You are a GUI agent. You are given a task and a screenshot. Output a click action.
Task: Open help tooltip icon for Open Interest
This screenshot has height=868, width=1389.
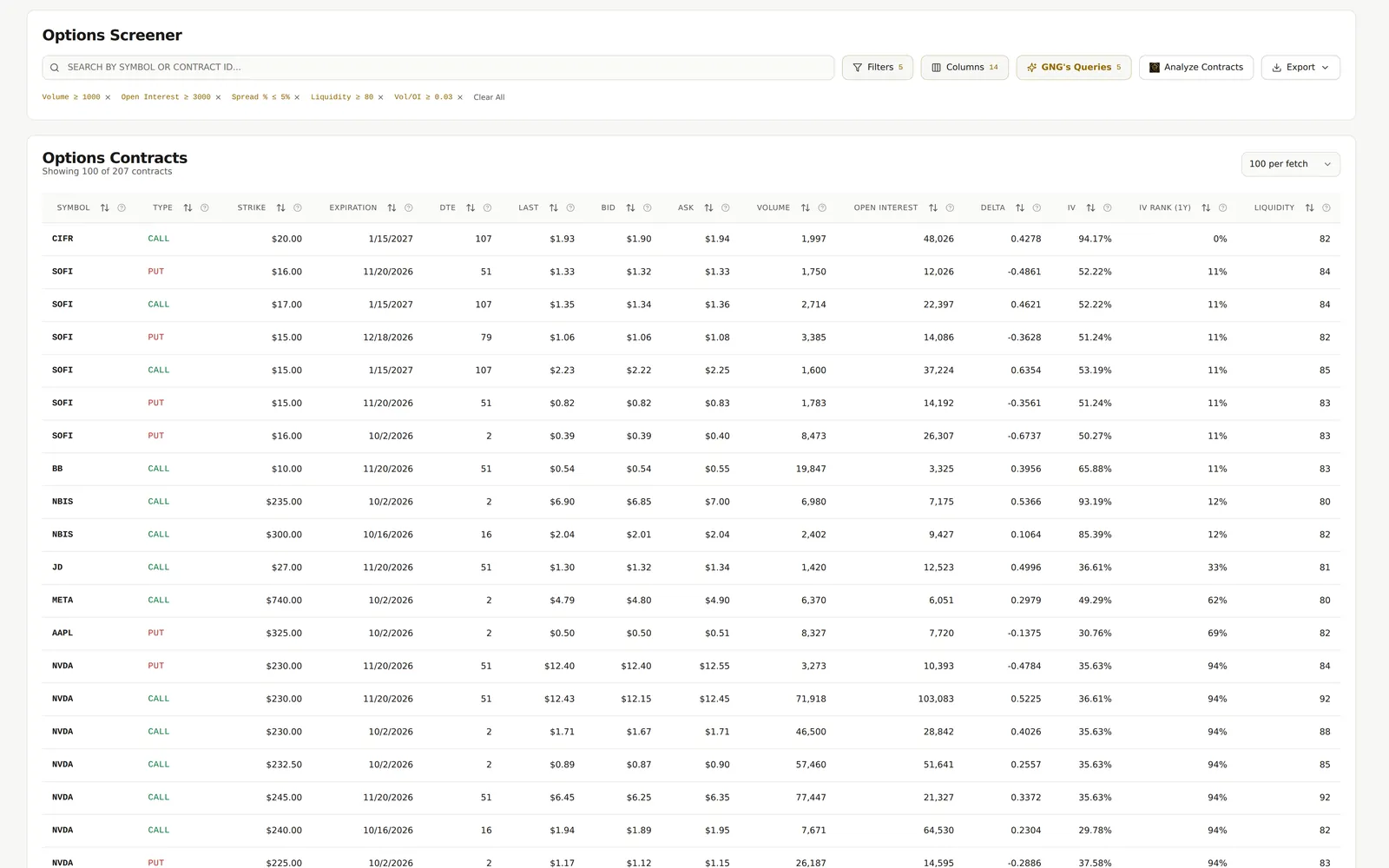(x=950, y=208)
